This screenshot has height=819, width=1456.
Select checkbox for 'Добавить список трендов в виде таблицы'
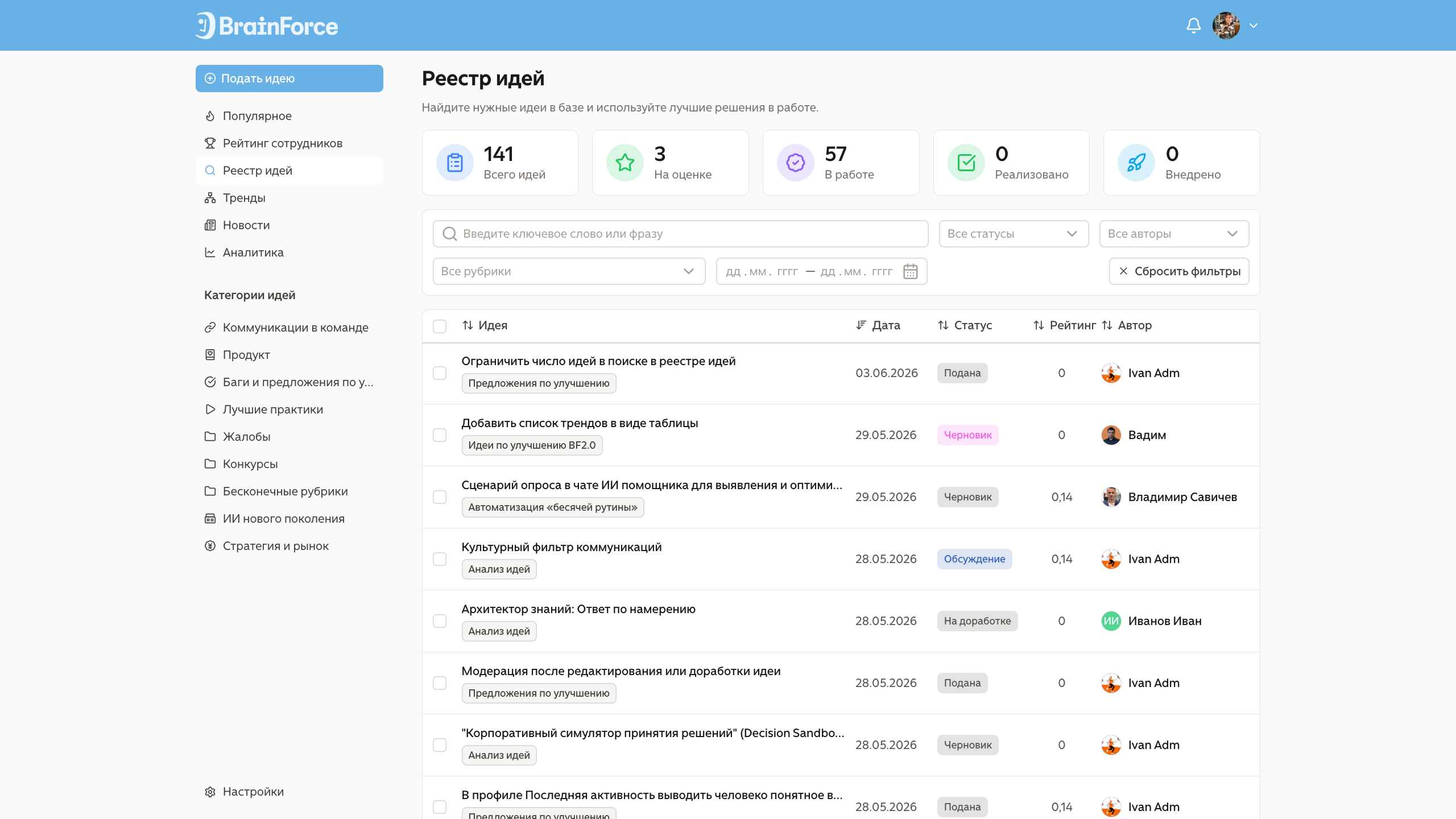(440, 435)
